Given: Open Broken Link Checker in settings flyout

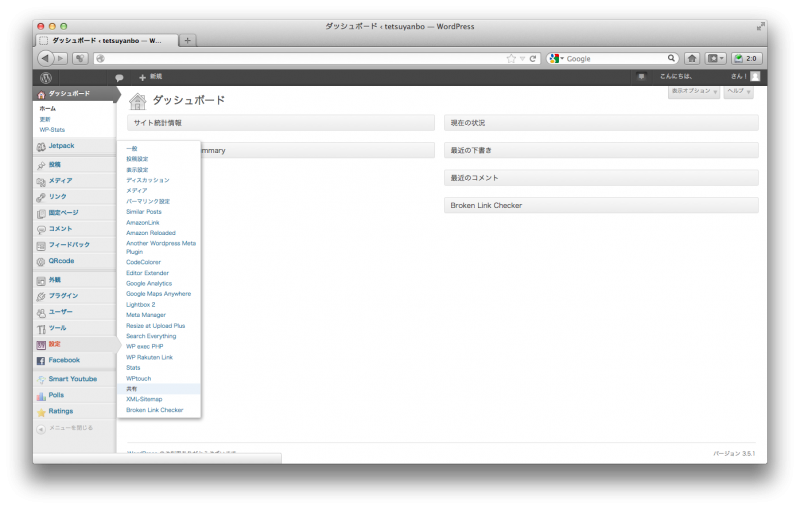Looking at the screenshot, I should 155,410.
